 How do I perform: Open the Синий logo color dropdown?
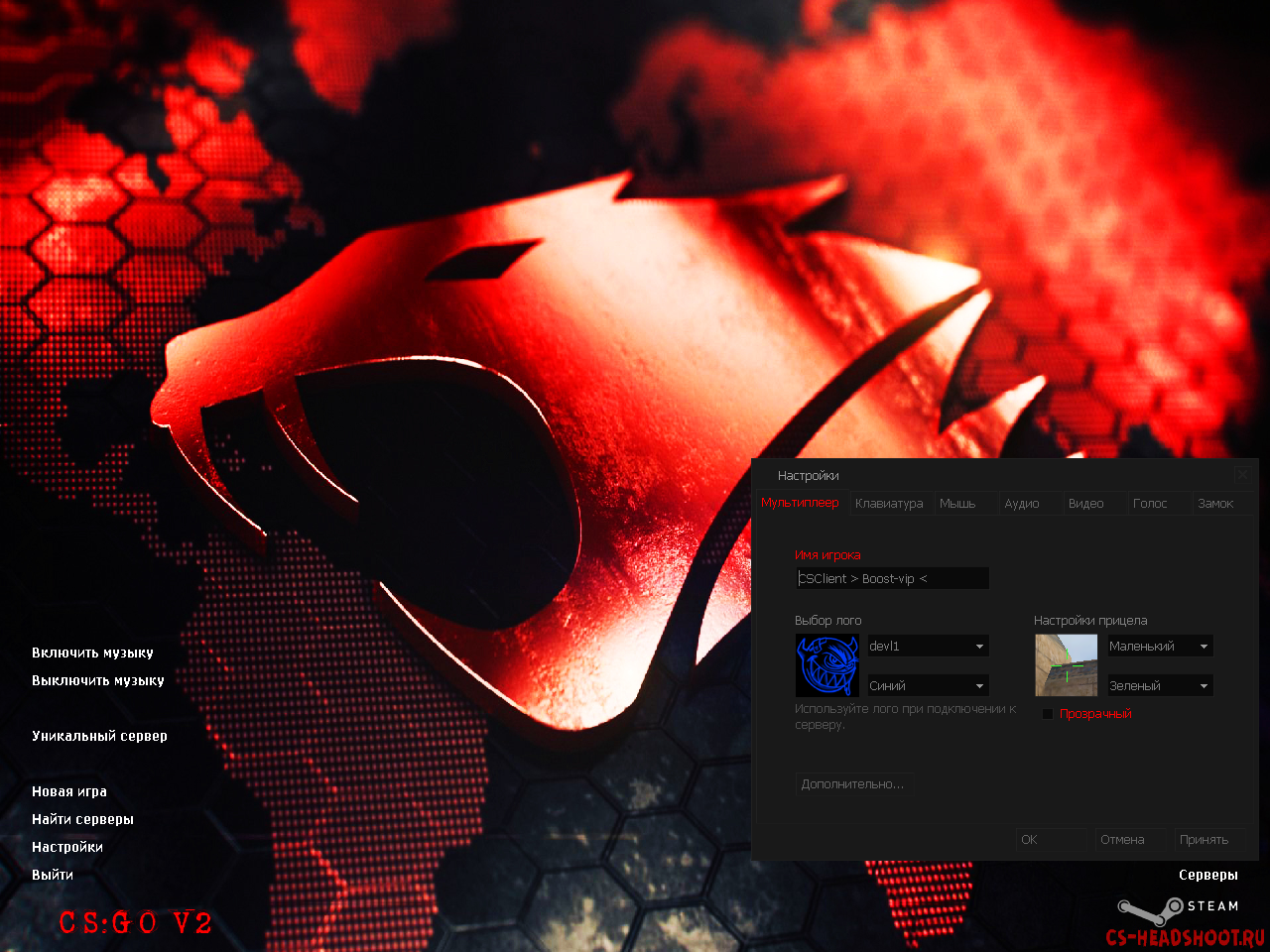[x=928, y=685]
